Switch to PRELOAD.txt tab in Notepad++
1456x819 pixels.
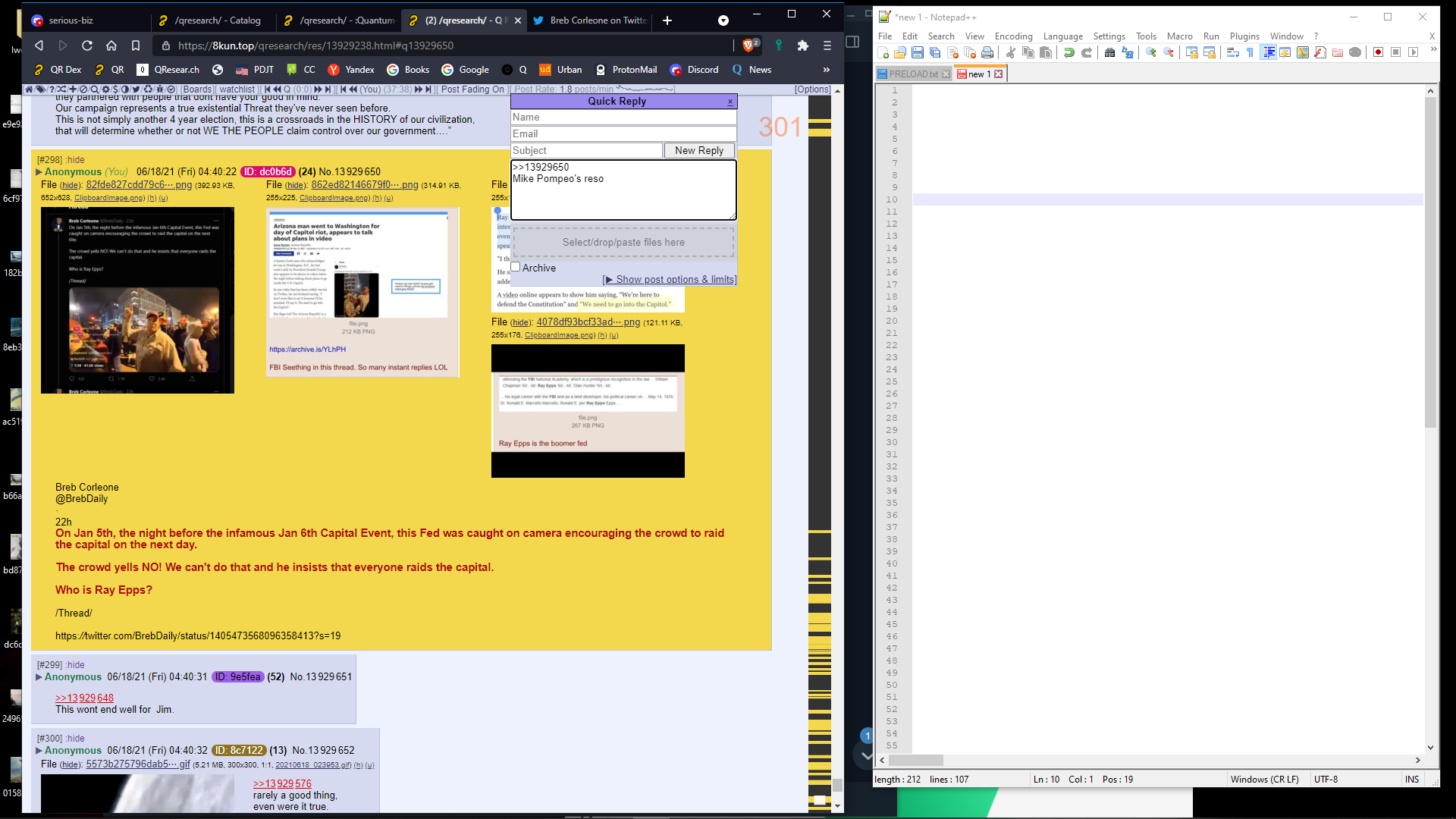point(913,74)
